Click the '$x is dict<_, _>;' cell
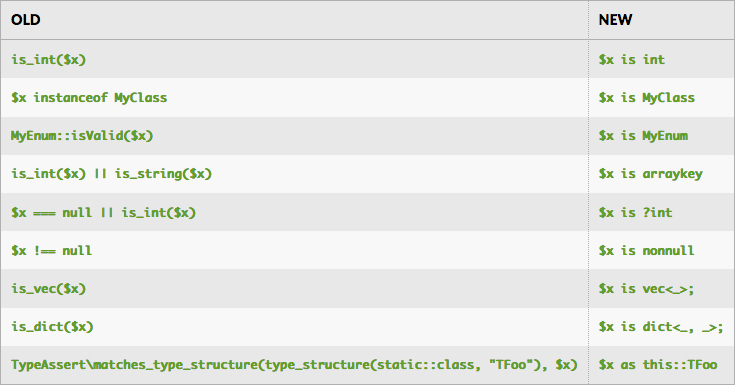735x385 pixels. (x=661, y=327)
